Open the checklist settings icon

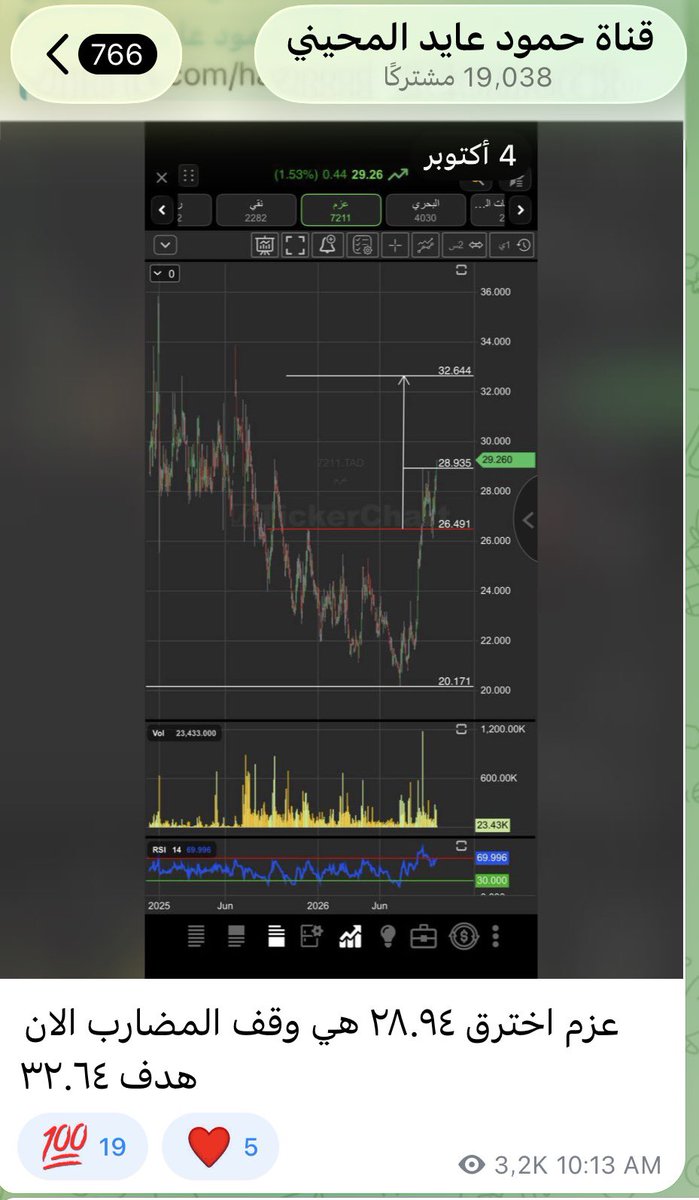361,245
